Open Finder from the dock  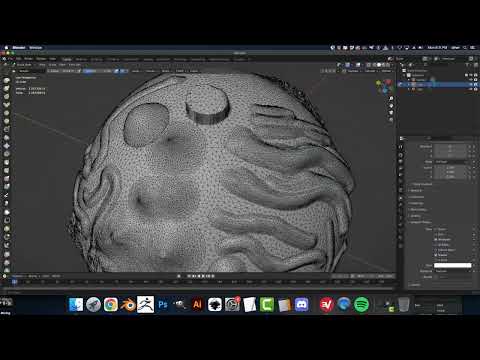point(76,305)
